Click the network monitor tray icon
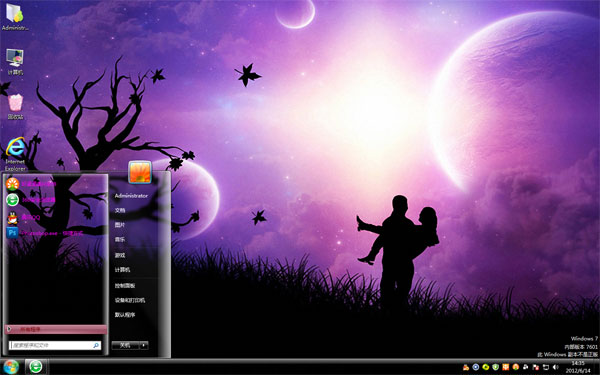This screenshot has width=600, height=375. click(x=546, y=367)
